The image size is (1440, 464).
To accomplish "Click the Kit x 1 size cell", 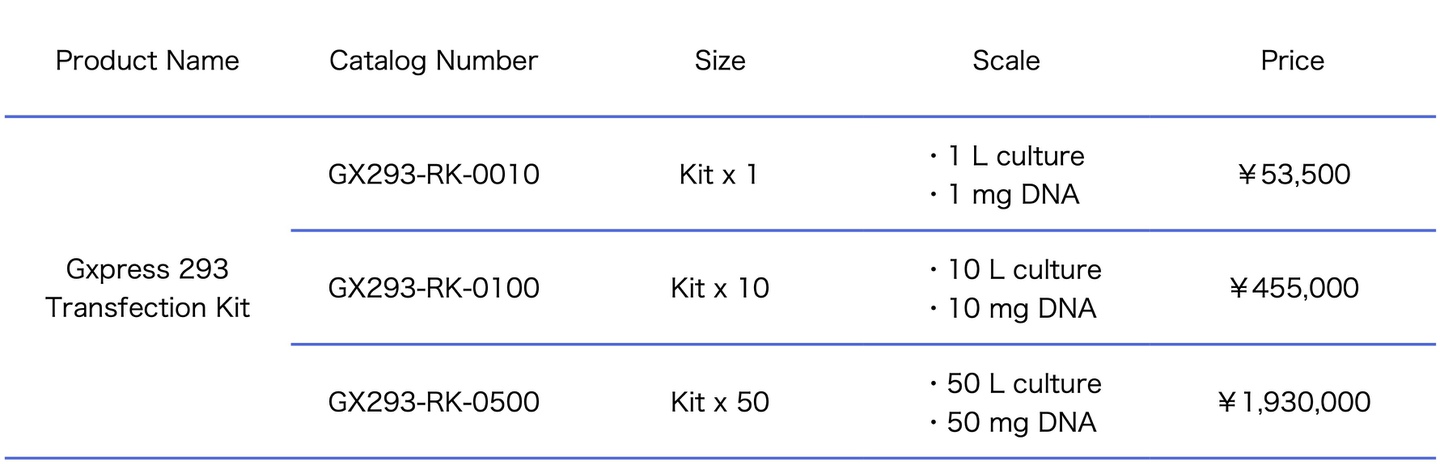I will (719, 175).
